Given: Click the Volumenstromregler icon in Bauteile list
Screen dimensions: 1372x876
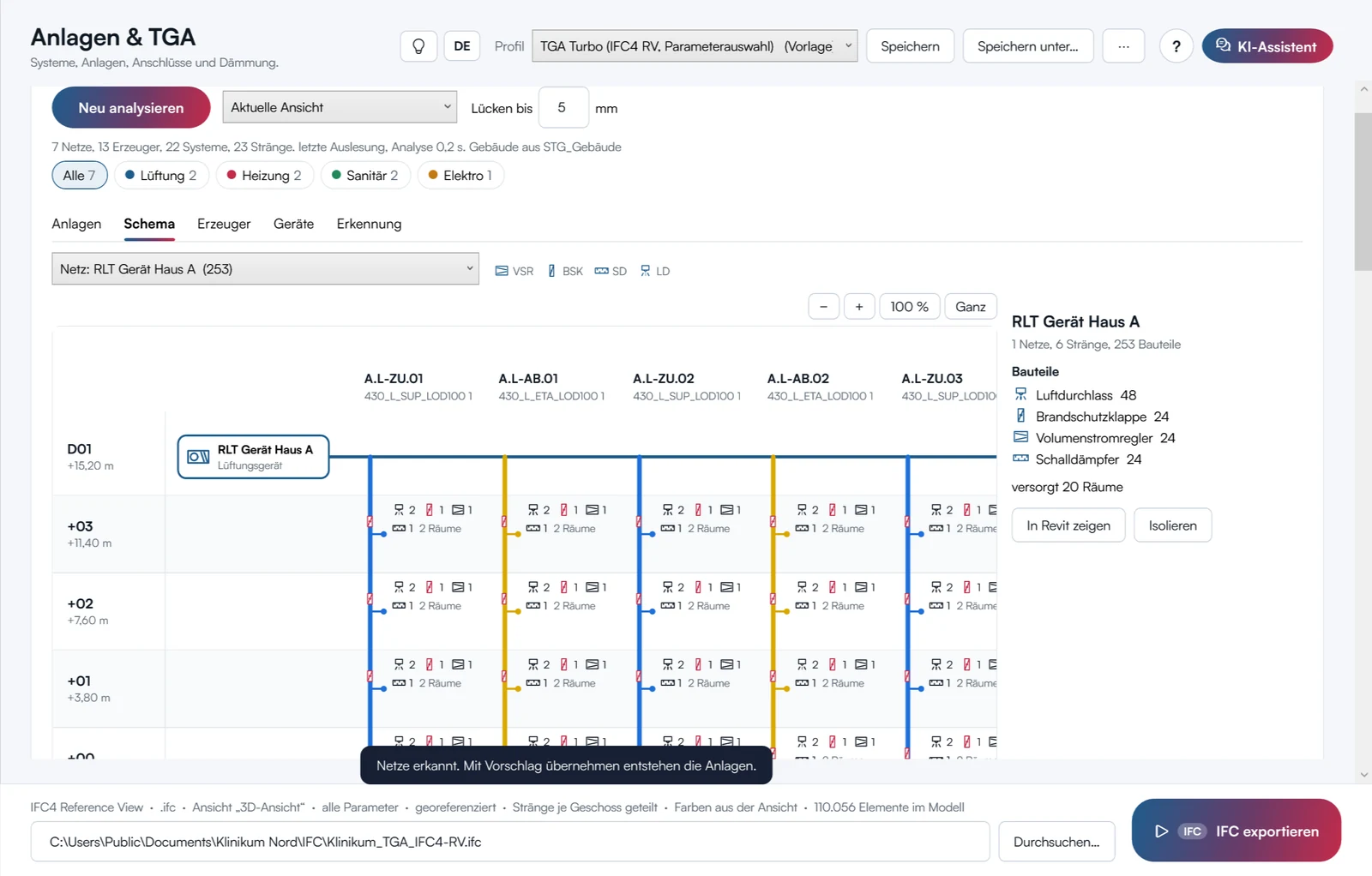Looking at the screenshot, I should tap(1020, 437).
